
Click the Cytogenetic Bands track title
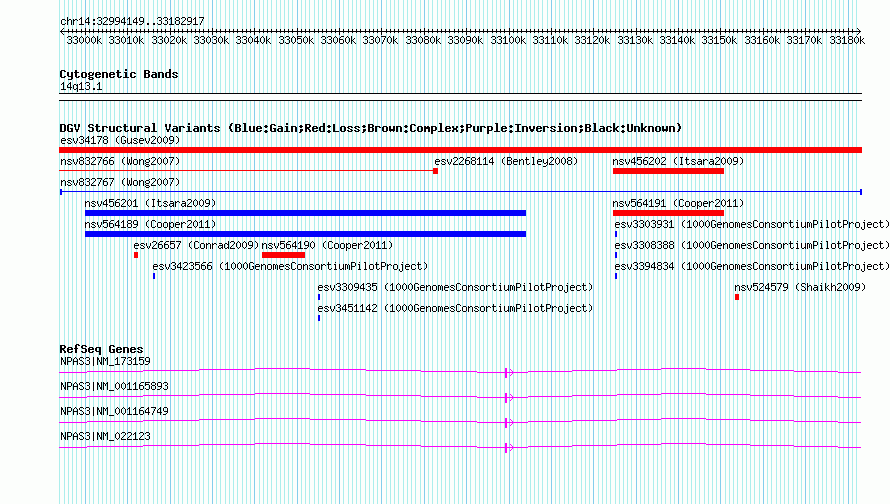[119, 74]
